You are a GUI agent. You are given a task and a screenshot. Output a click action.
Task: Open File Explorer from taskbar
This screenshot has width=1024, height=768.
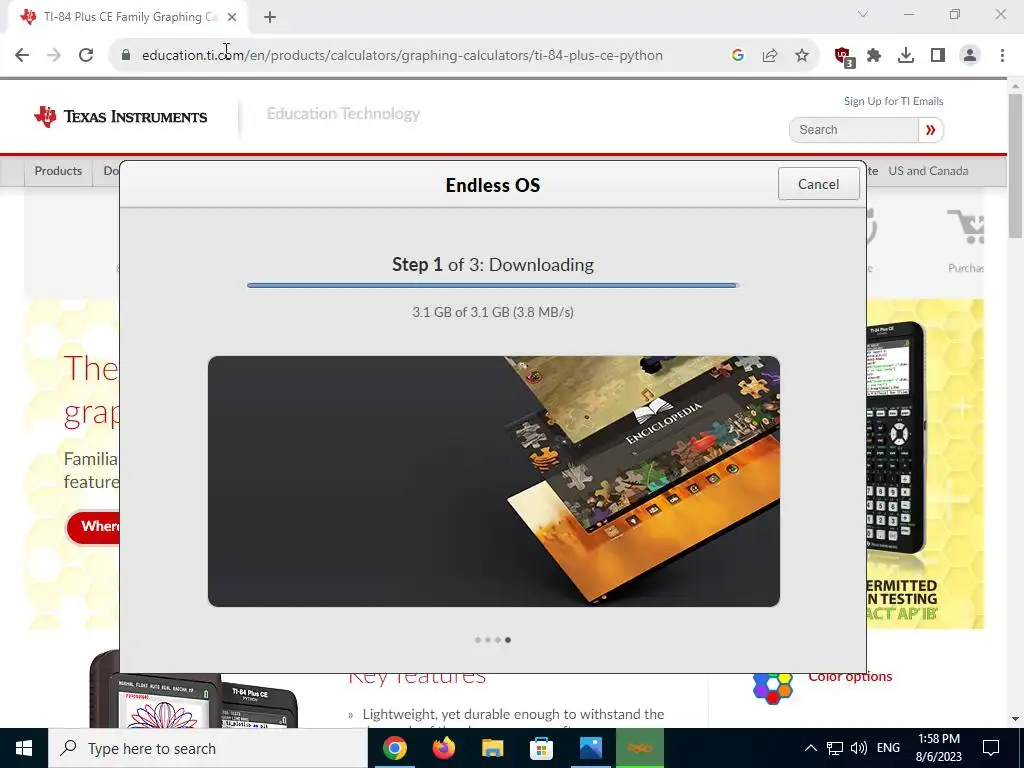click(492, 748)
